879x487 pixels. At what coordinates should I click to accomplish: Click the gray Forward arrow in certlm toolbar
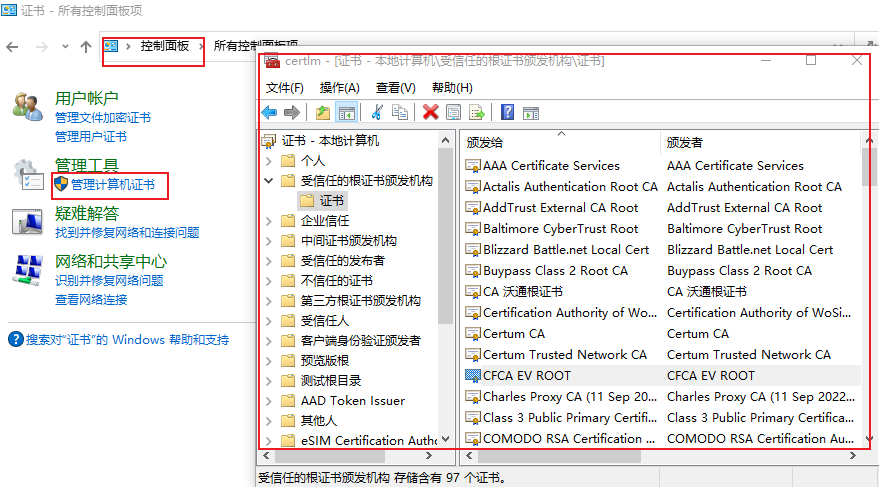click(x=292, y=113)
